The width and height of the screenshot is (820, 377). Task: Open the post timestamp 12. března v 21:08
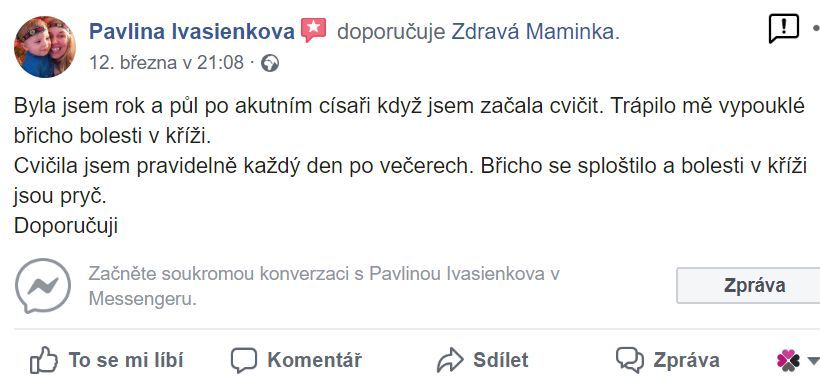tap(166, 63)
